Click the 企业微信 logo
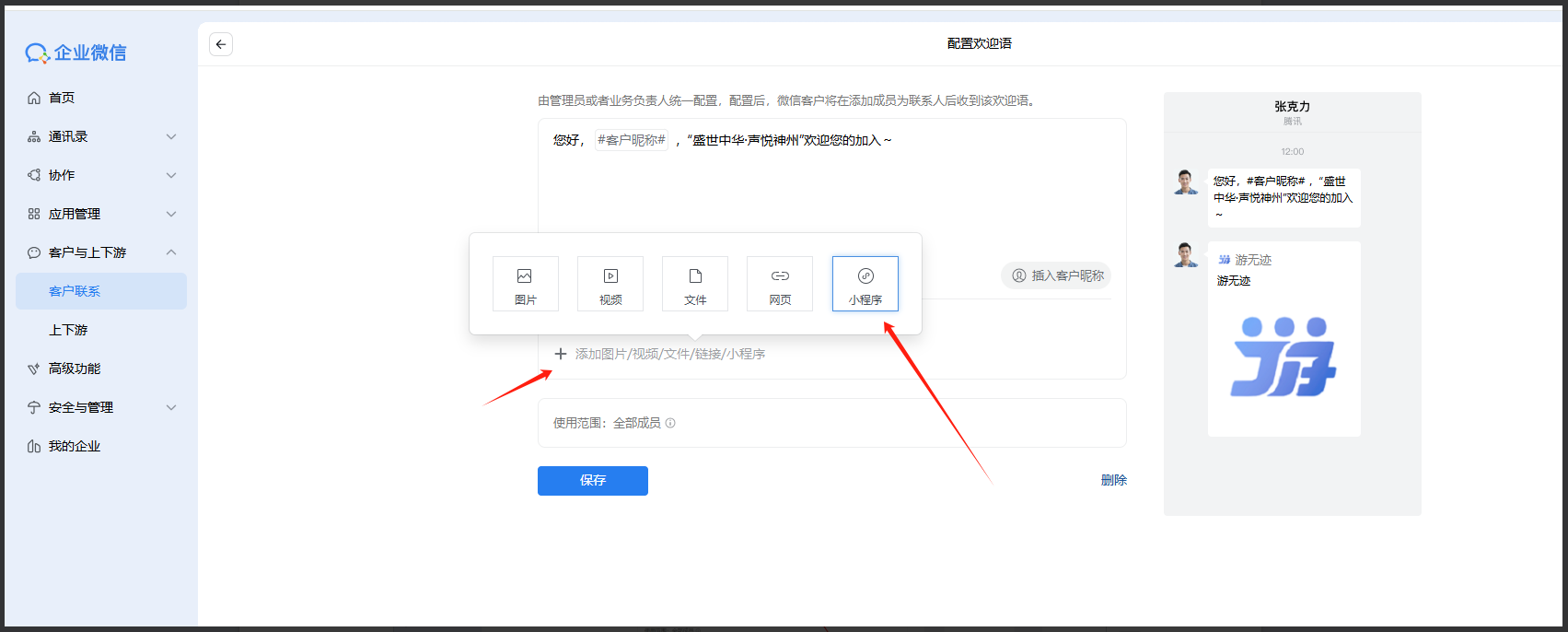The image size is (1568, 632). [x=76, y=53]
